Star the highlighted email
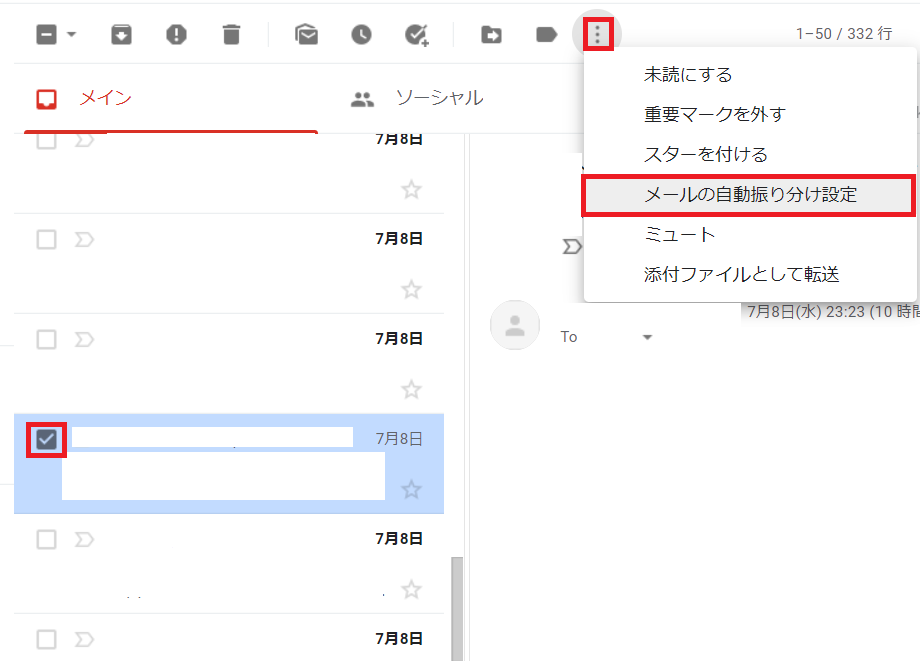 pyautogui.click(x=410, y=490)
